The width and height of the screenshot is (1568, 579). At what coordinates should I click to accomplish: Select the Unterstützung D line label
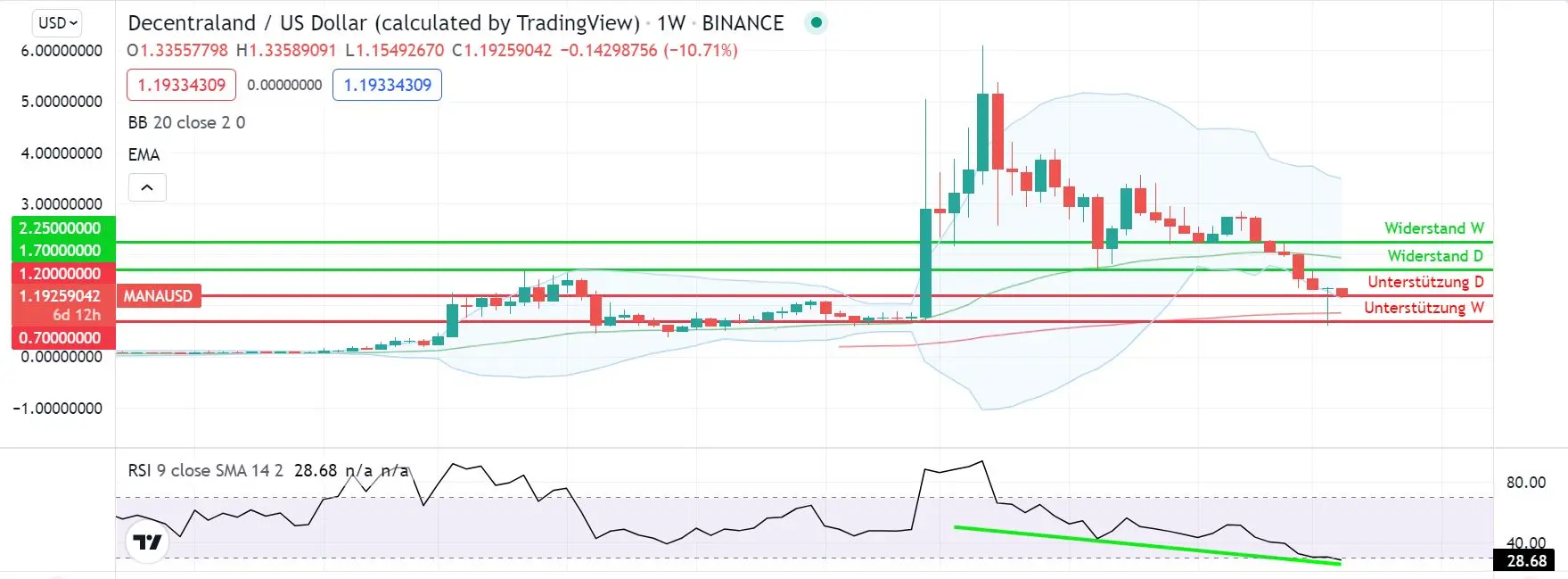pos(1425,282)
